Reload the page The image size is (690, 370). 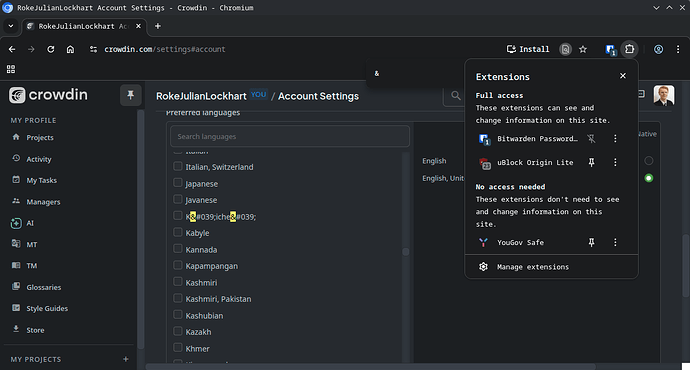coord(51,49)
